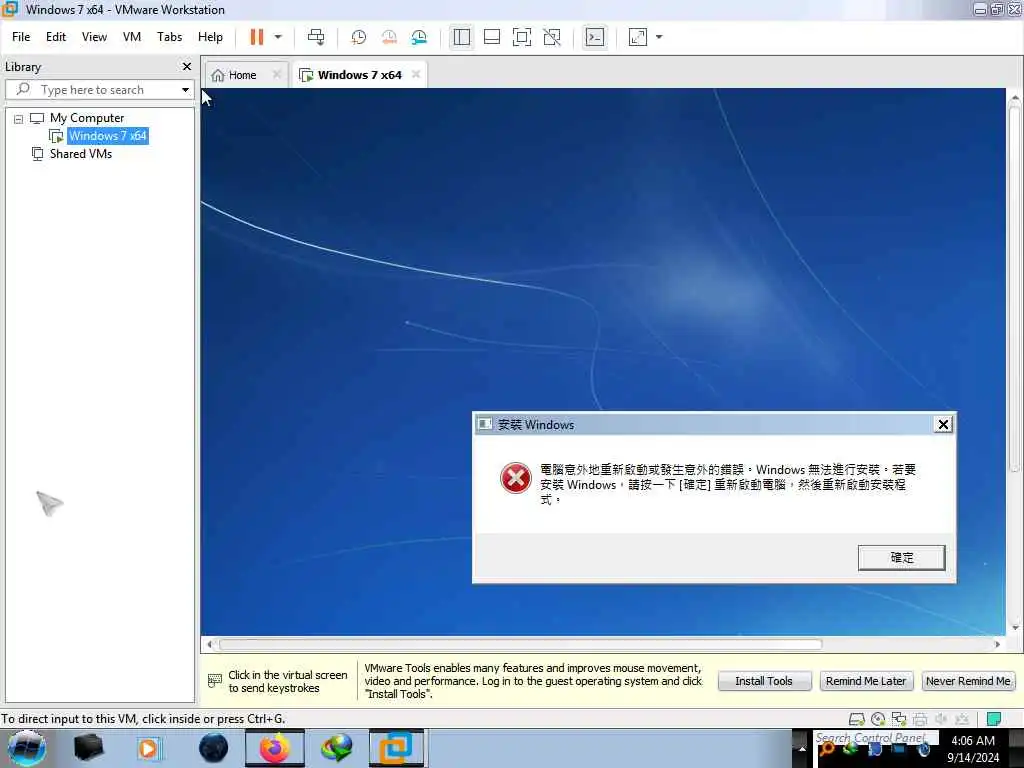This screenshot has width=1024, height=768.
Task: Click the 安裝 Windows dialog title icon
Action: tap(485, 424)
